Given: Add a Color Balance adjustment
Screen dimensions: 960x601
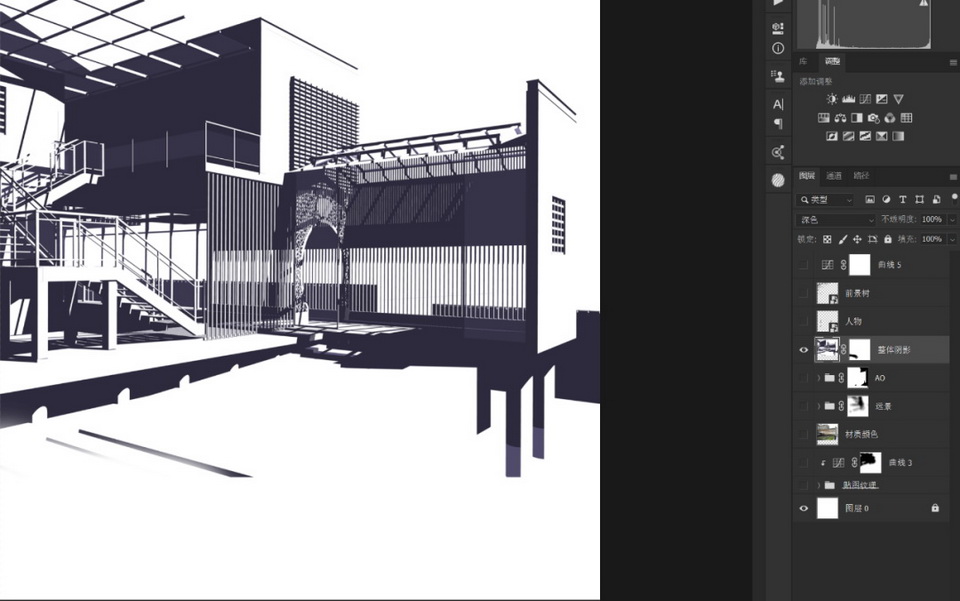Looking at the screenshot, I should click(840, 118).
